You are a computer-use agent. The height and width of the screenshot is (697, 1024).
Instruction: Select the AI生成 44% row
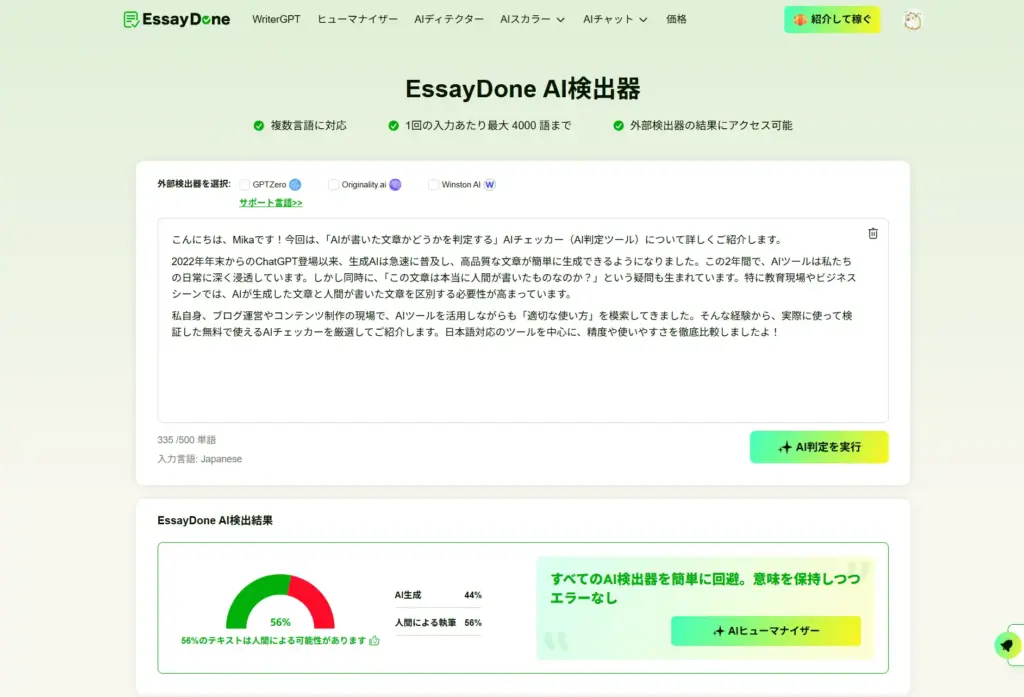[438, 595]
